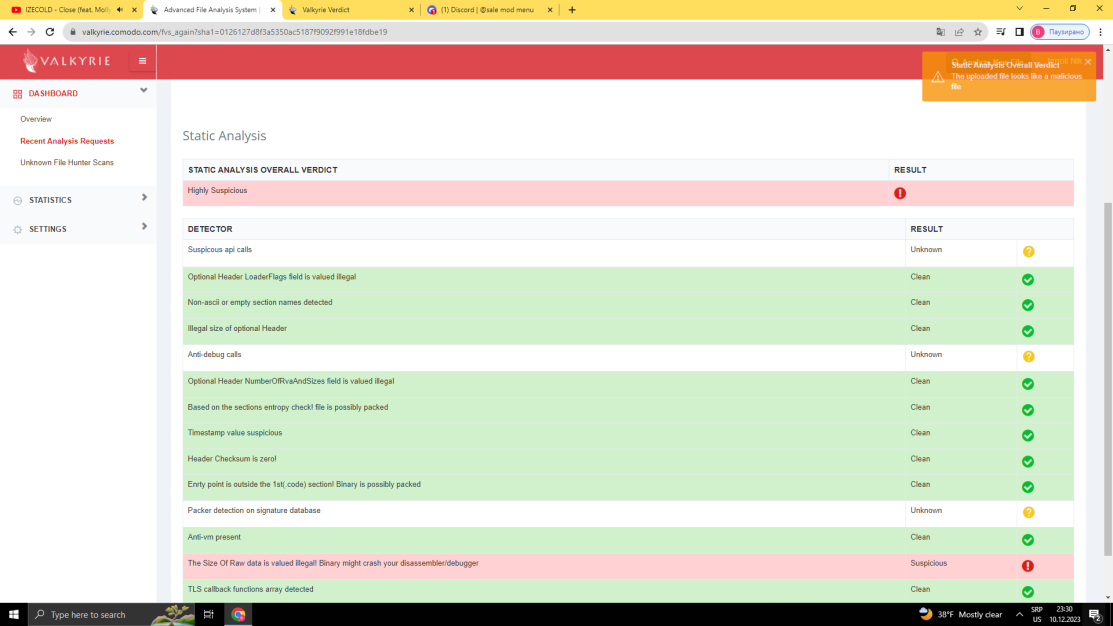Screen dimensions: 1113x626
Task: Click the page vertical scrollbar thumb
Action: pyautogui.click(x=1107, y=379)
